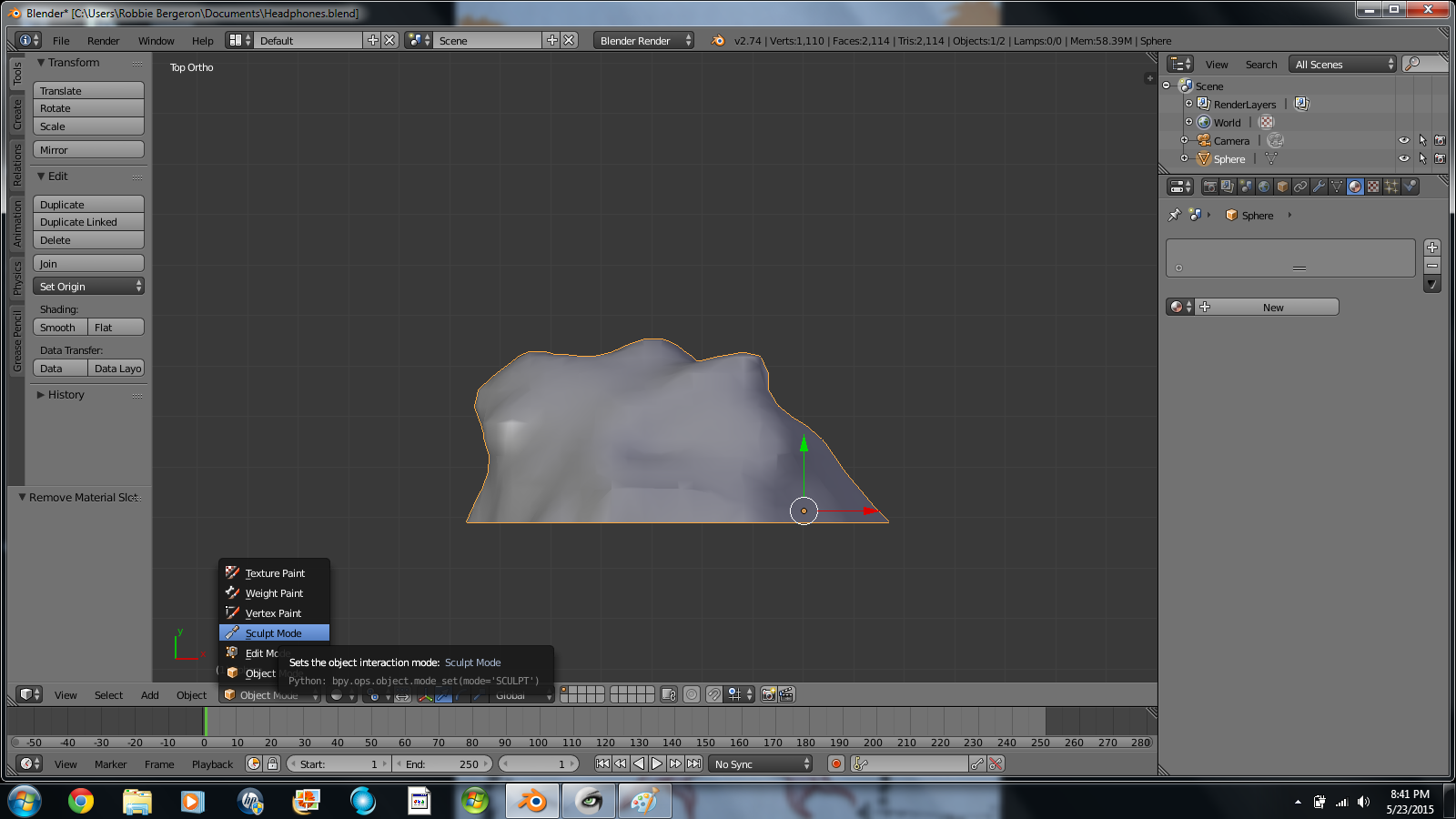Open the No Sync playback dropdown
Screen dimensions: 1456x819
pos(760,763)
